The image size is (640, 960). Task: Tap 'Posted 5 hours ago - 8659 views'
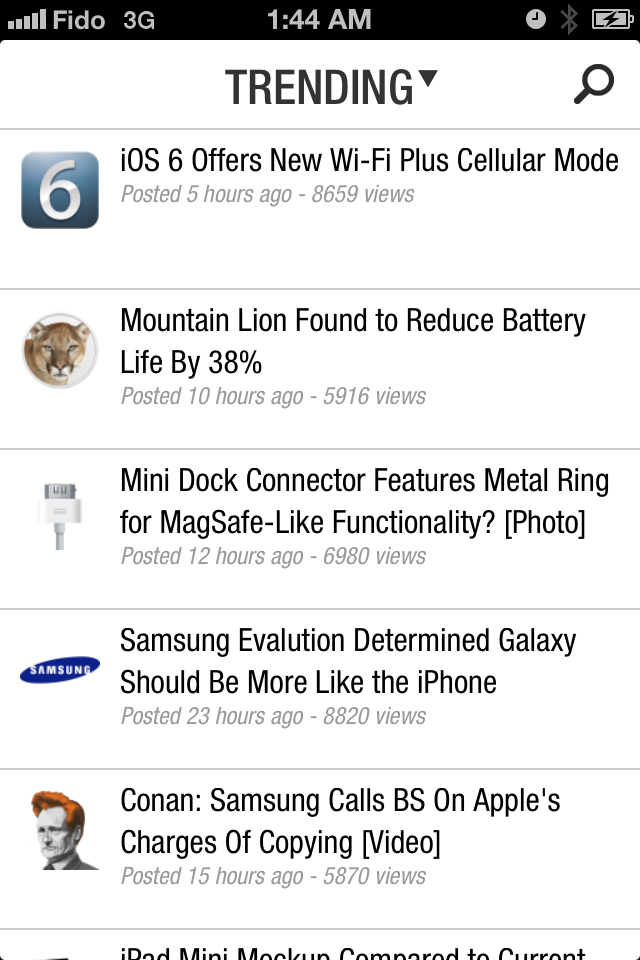267,194
